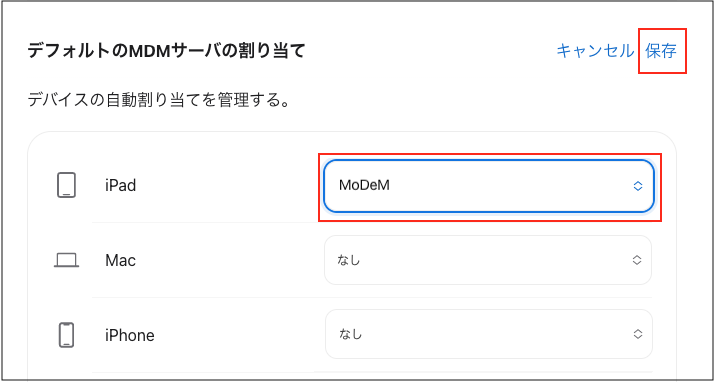Click the なし value in the iPhone row

(x=350, y=334)
